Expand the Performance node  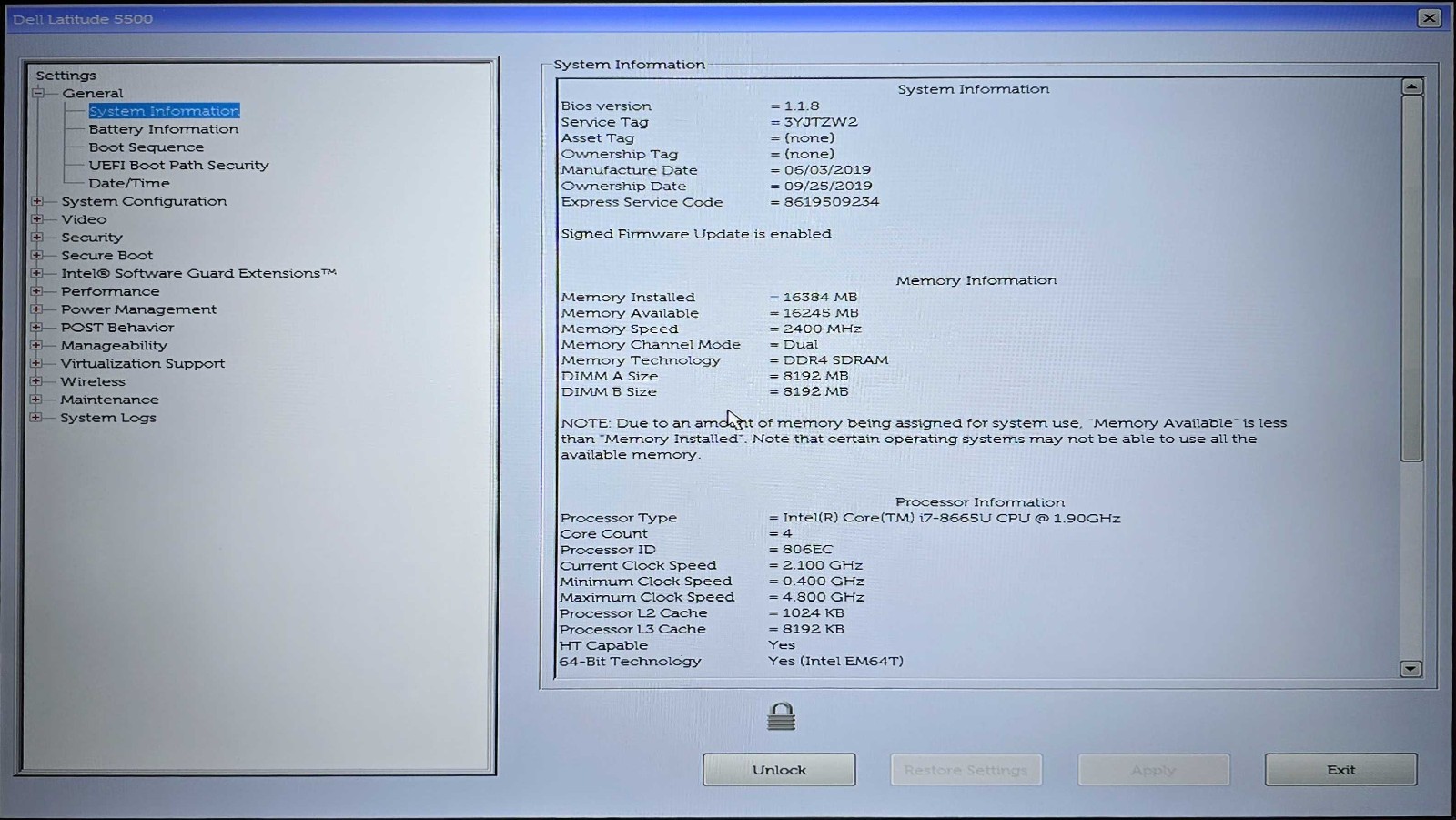point(37,291)
